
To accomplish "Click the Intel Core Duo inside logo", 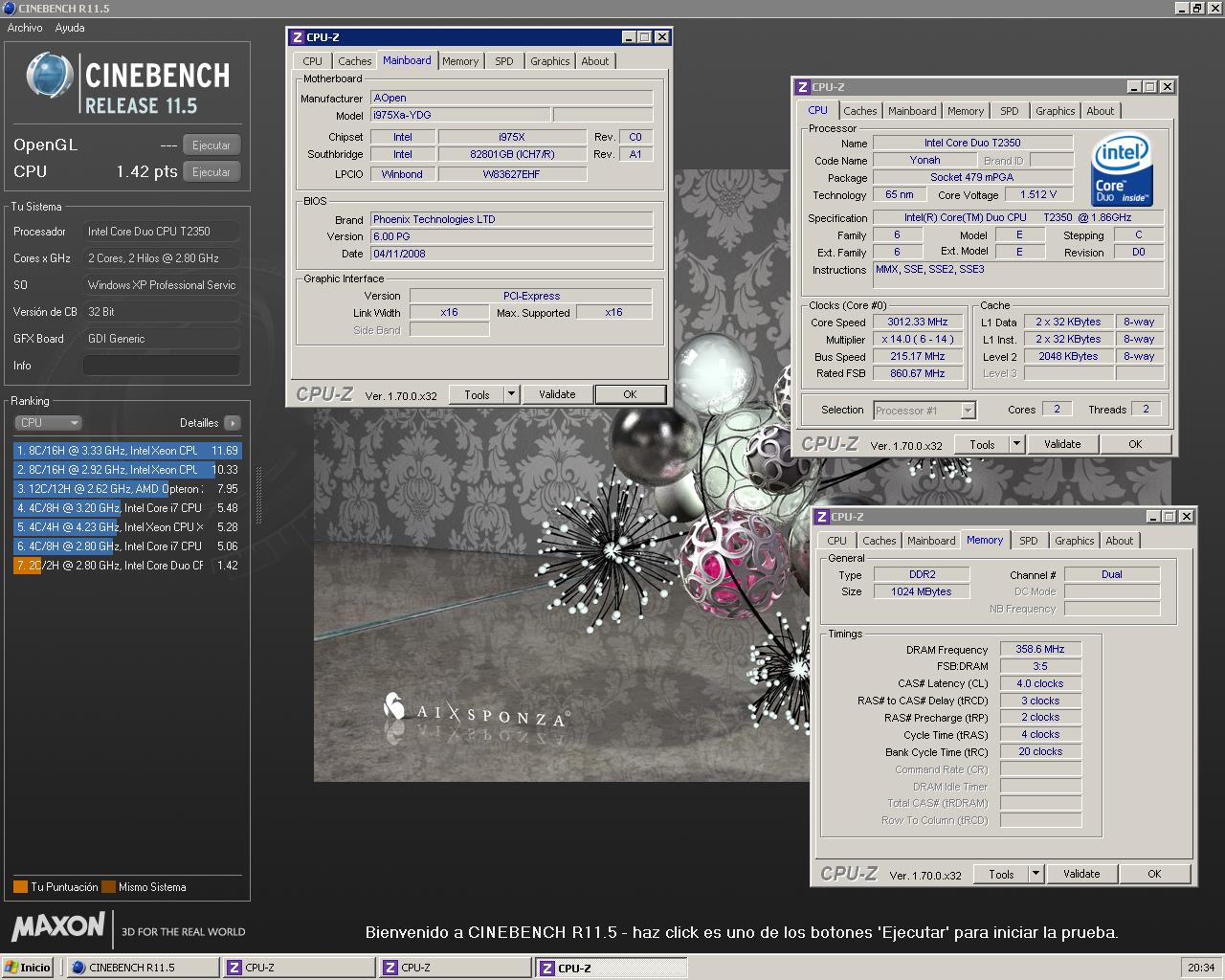I will click(1122, 169).
